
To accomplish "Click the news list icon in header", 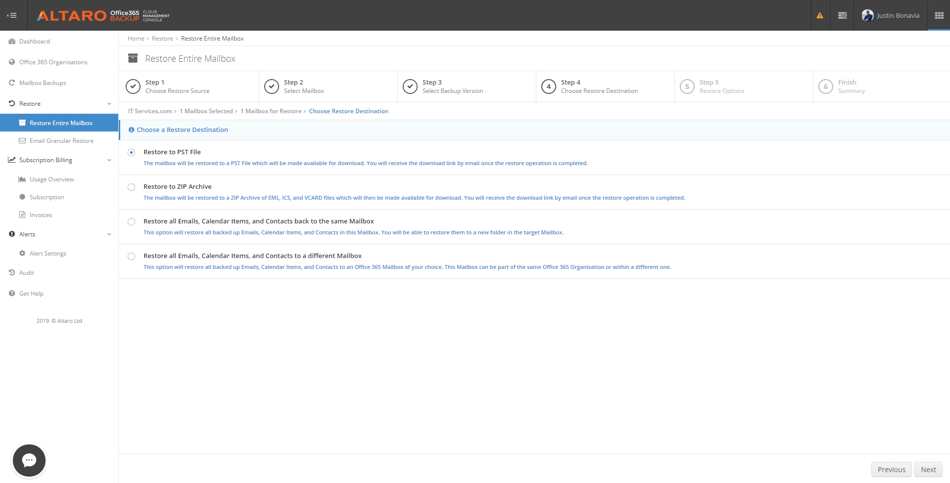I will tap(842, 15).
